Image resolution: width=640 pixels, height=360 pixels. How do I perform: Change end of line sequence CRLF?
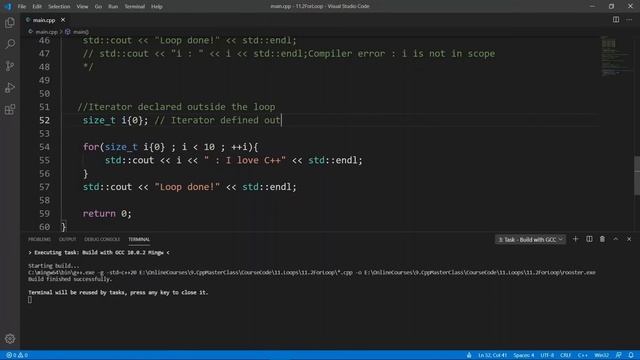(565, 355)
